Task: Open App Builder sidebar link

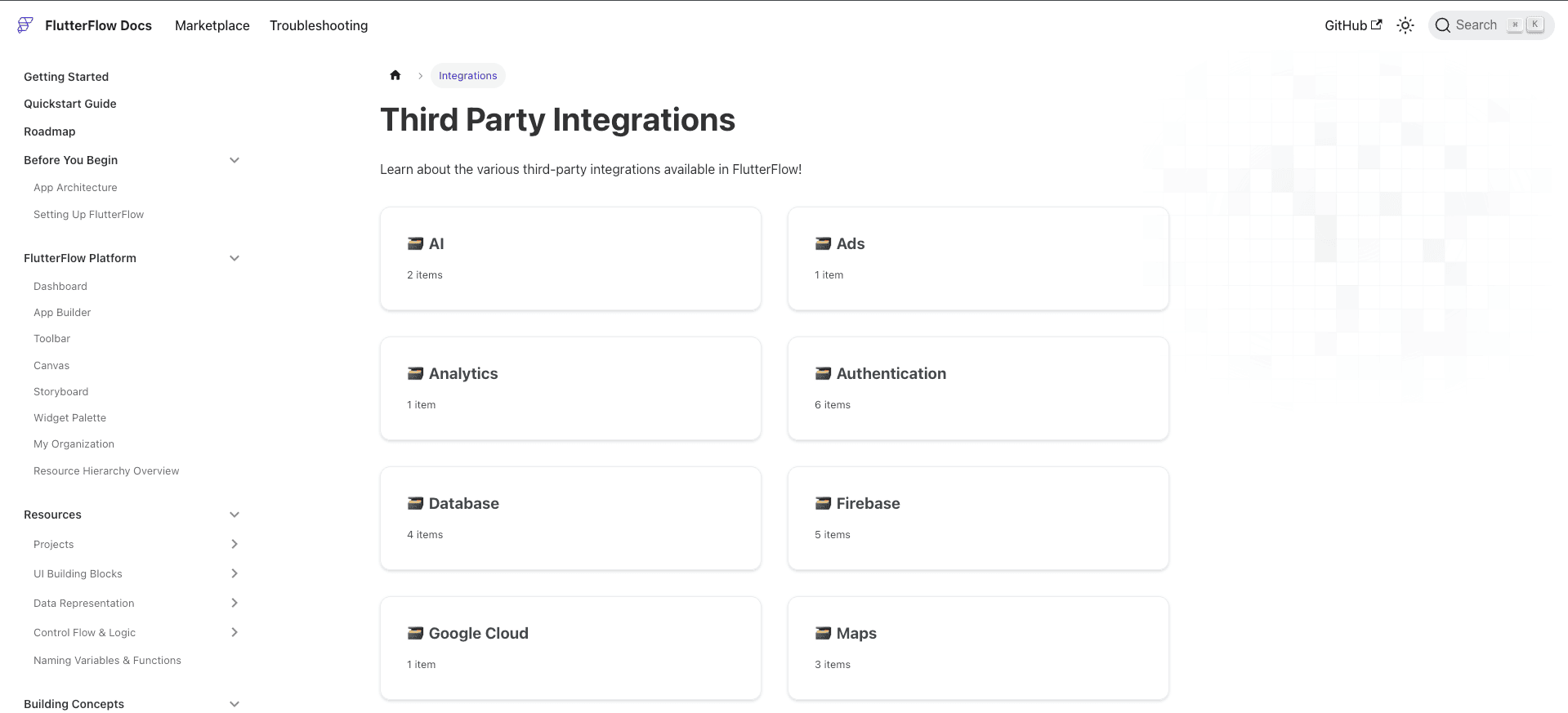Action: (x=62, y=312)
